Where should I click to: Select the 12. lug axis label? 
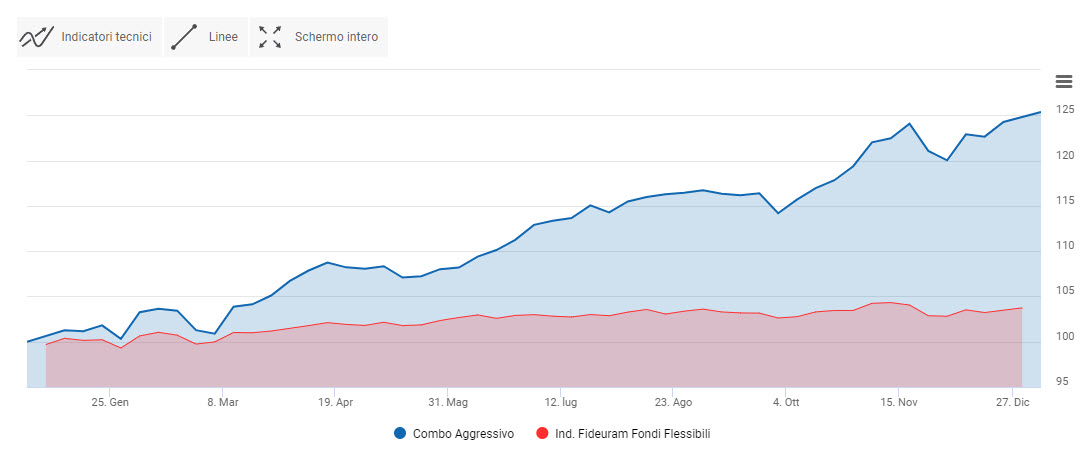click(x=561, y=403)
